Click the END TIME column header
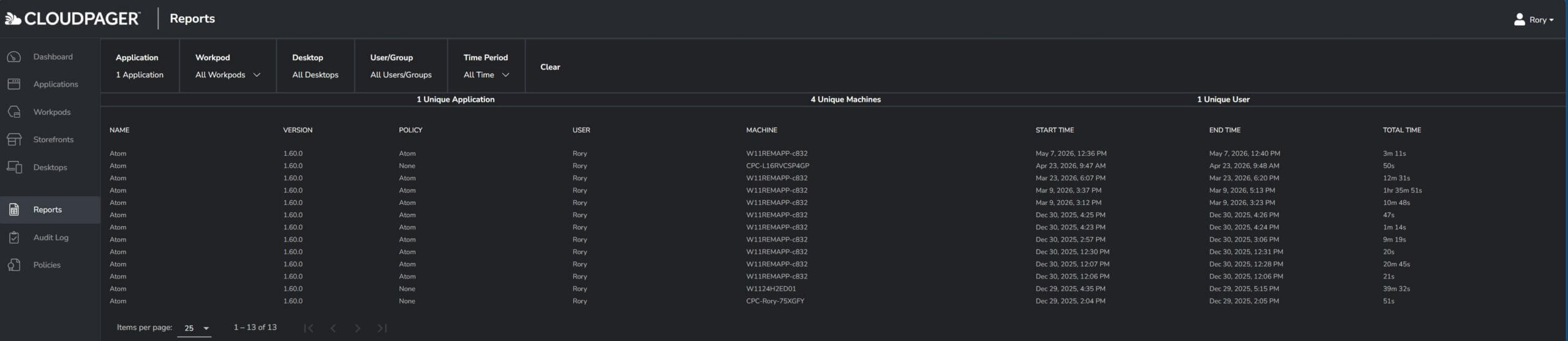 point(1224,130)
